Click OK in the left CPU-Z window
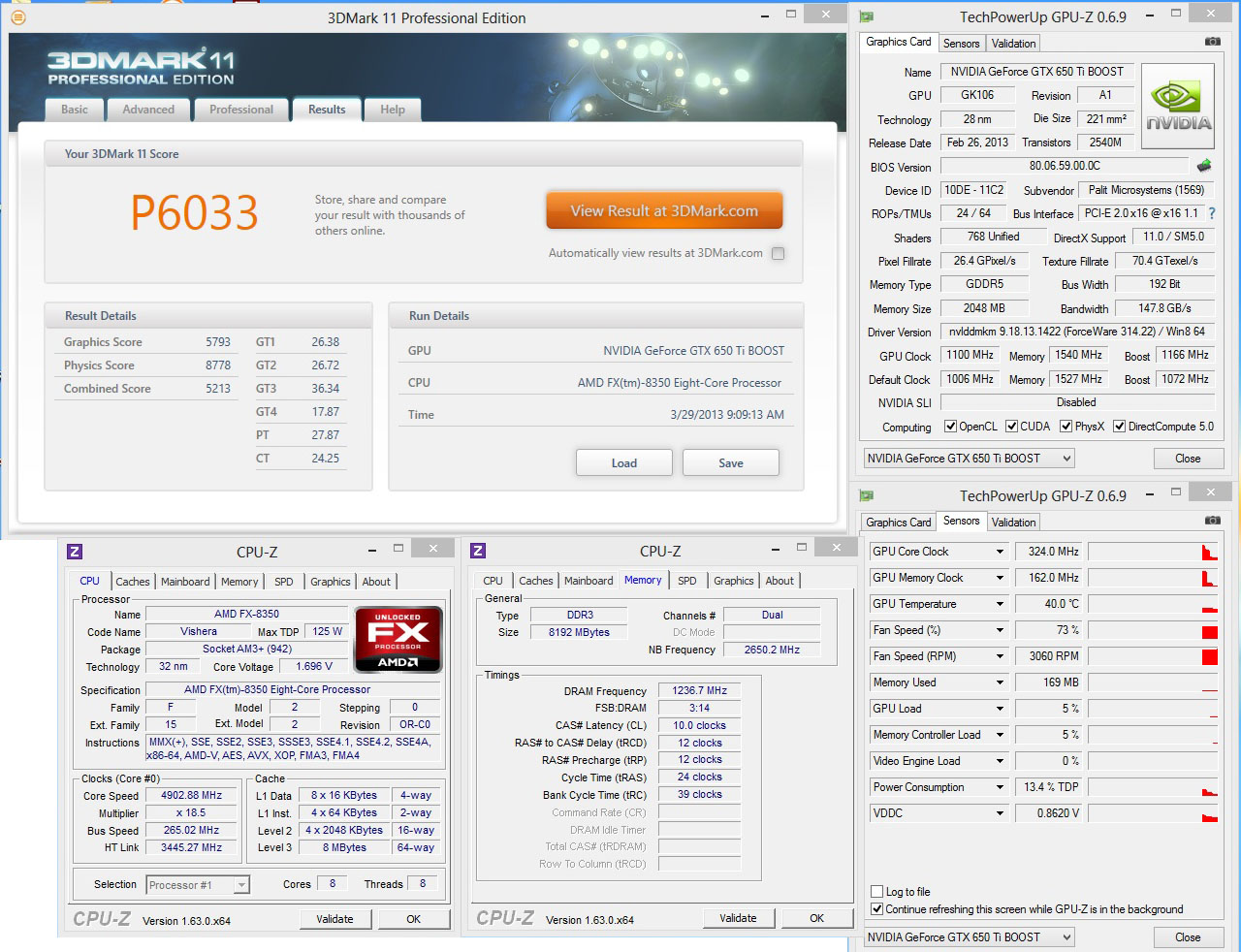1241x952 pixels. (x=414, y=919)
